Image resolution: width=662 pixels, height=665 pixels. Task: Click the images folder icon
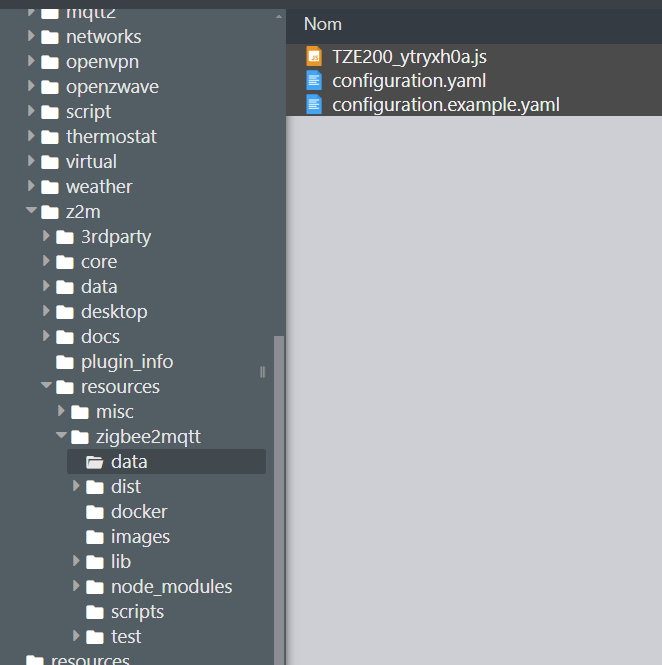pyautogui.click(x=95, y=537)
